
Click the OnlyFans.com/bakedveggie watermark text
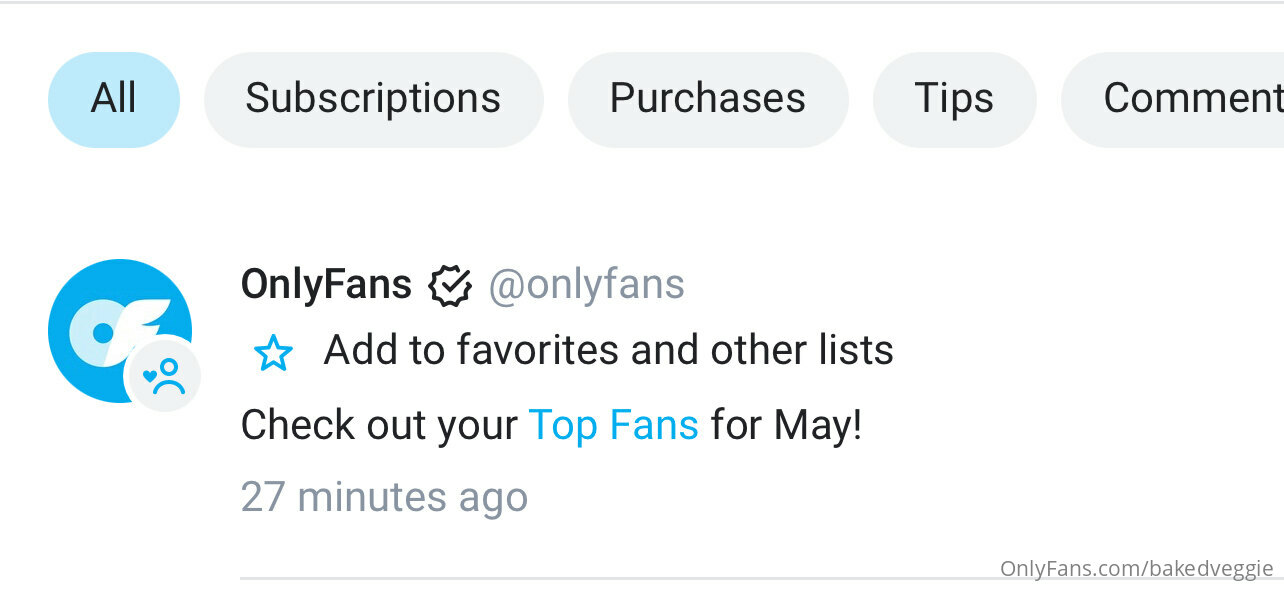click(x=1137, y=569)
